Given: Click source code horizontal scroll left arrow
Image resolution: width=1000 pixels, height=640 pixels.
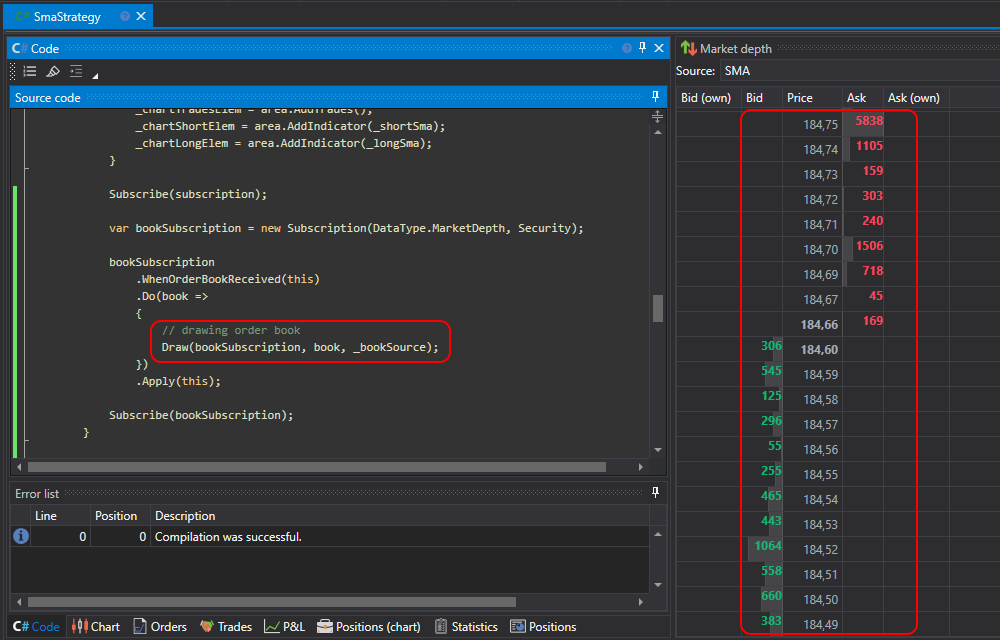Looking at the screenshot, I should [19, 467].
